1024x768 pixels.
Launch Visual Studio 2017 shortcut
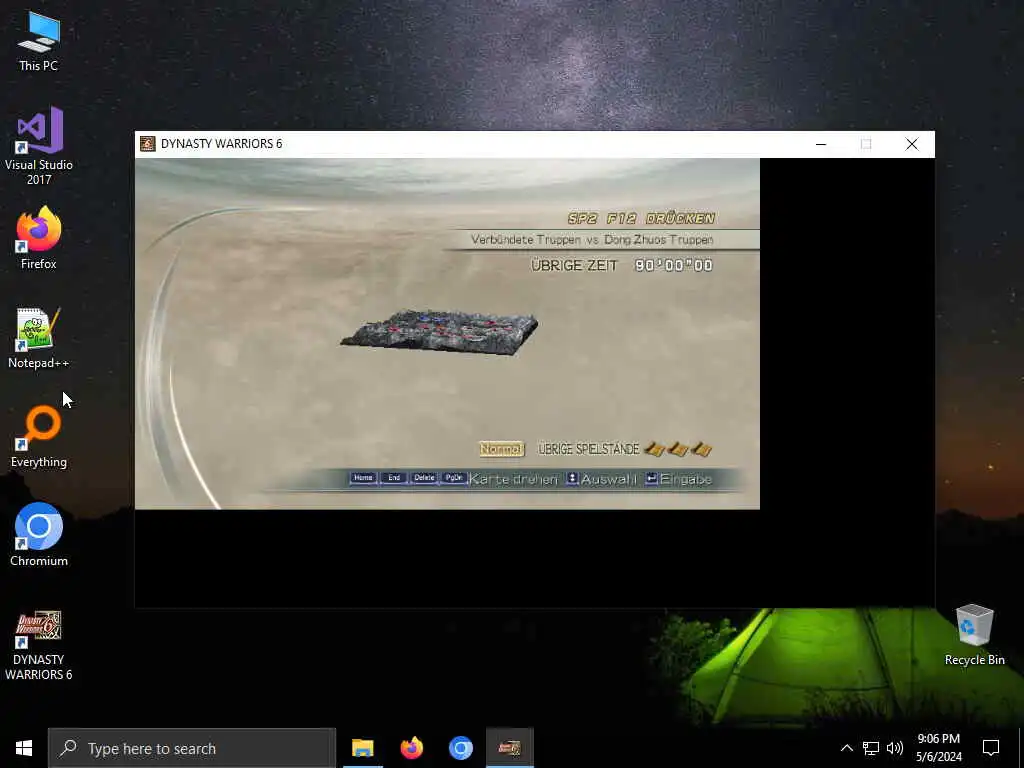point(39,145)
